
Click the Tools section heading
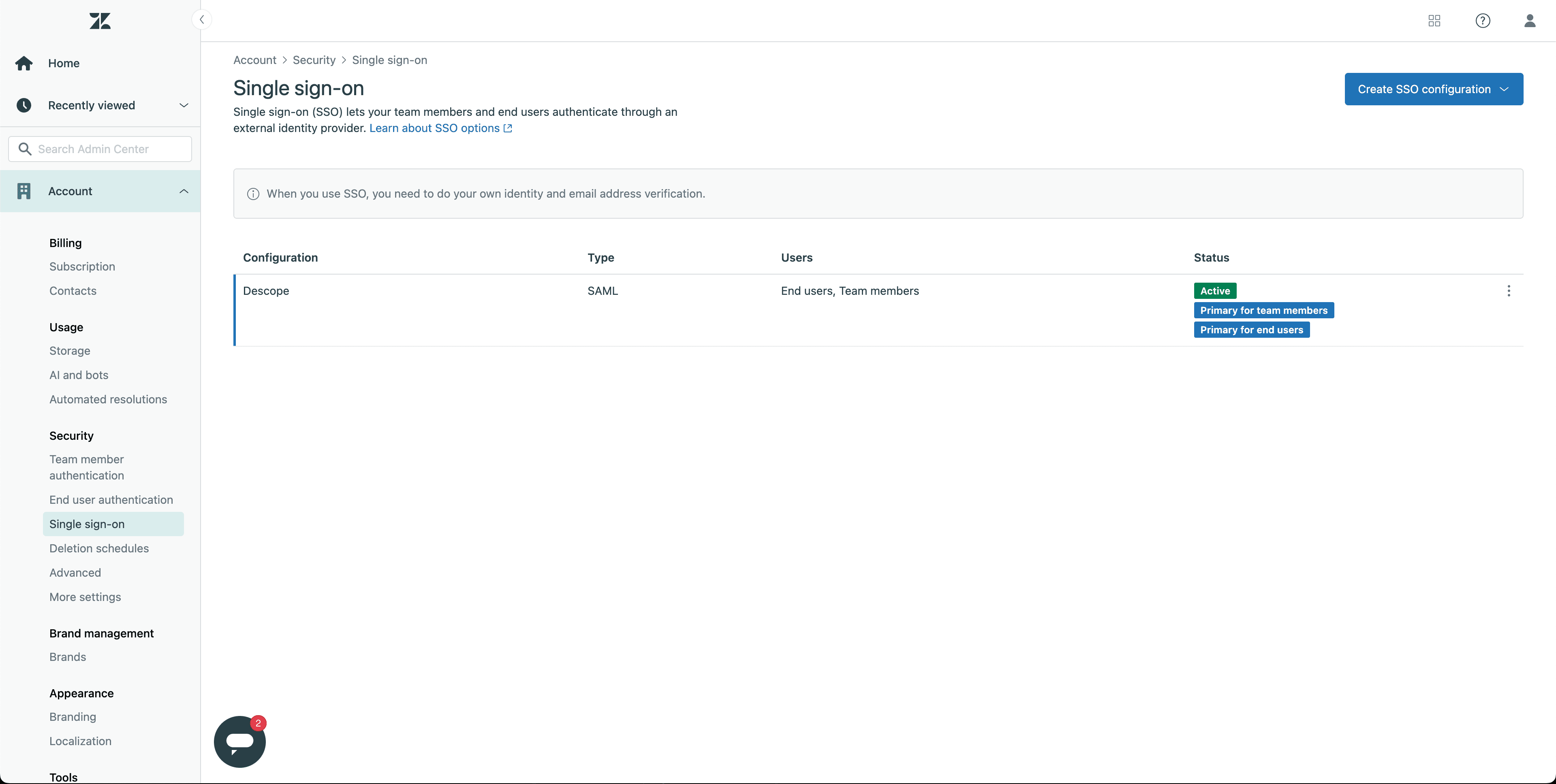pos(64,777)
